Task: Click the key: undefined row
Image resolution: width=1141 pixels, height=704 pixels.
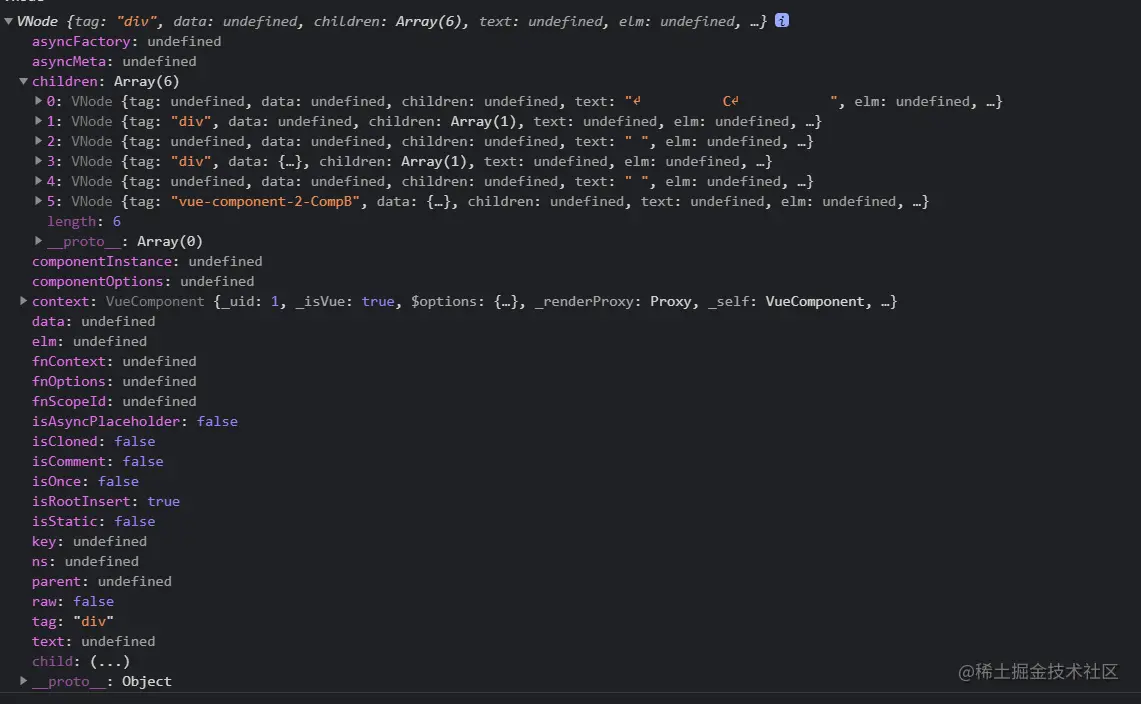Action: 89,541
